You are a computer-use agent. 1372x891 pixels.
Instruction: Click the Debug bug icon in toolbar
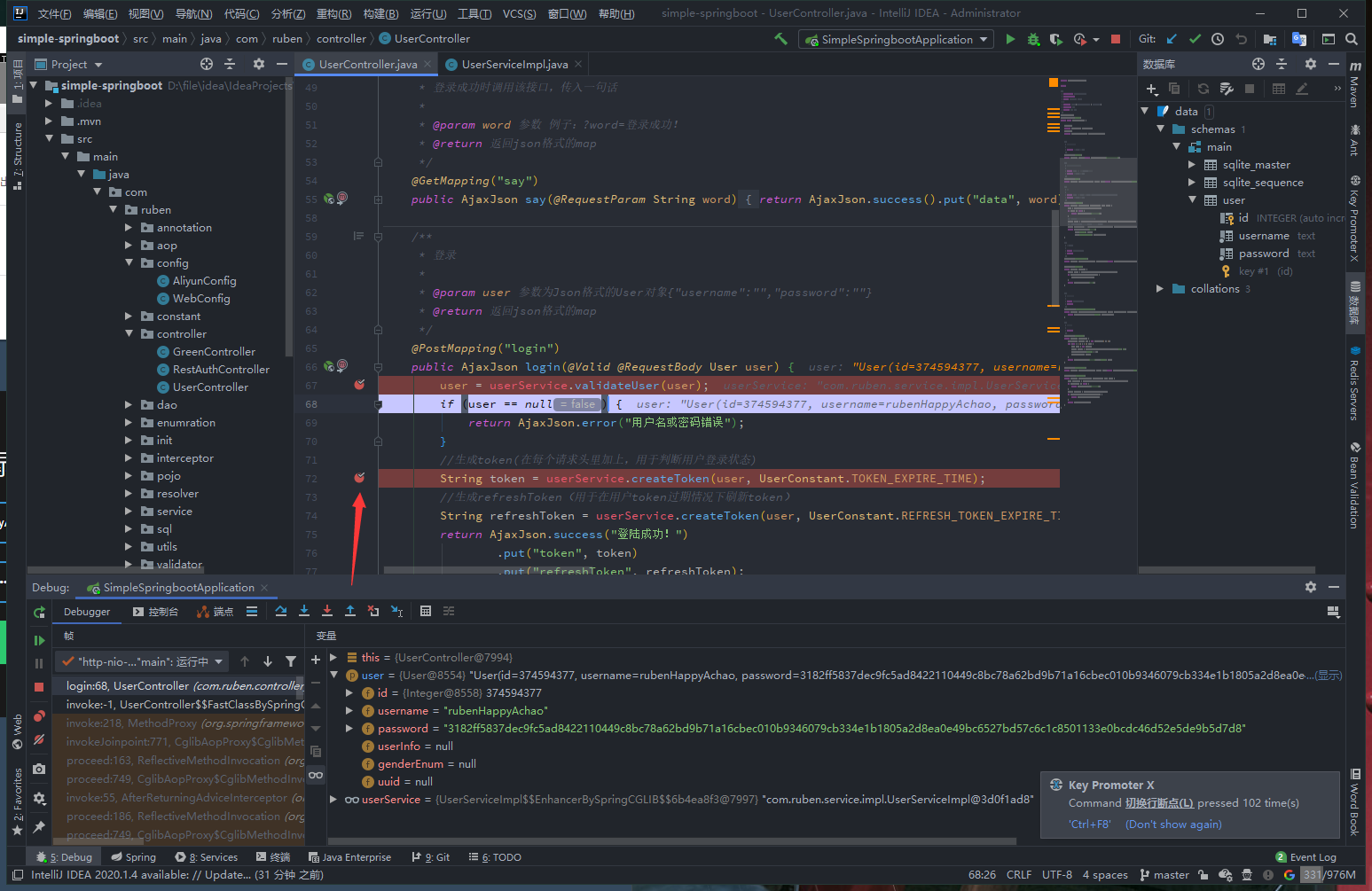tap(1033, 39)
